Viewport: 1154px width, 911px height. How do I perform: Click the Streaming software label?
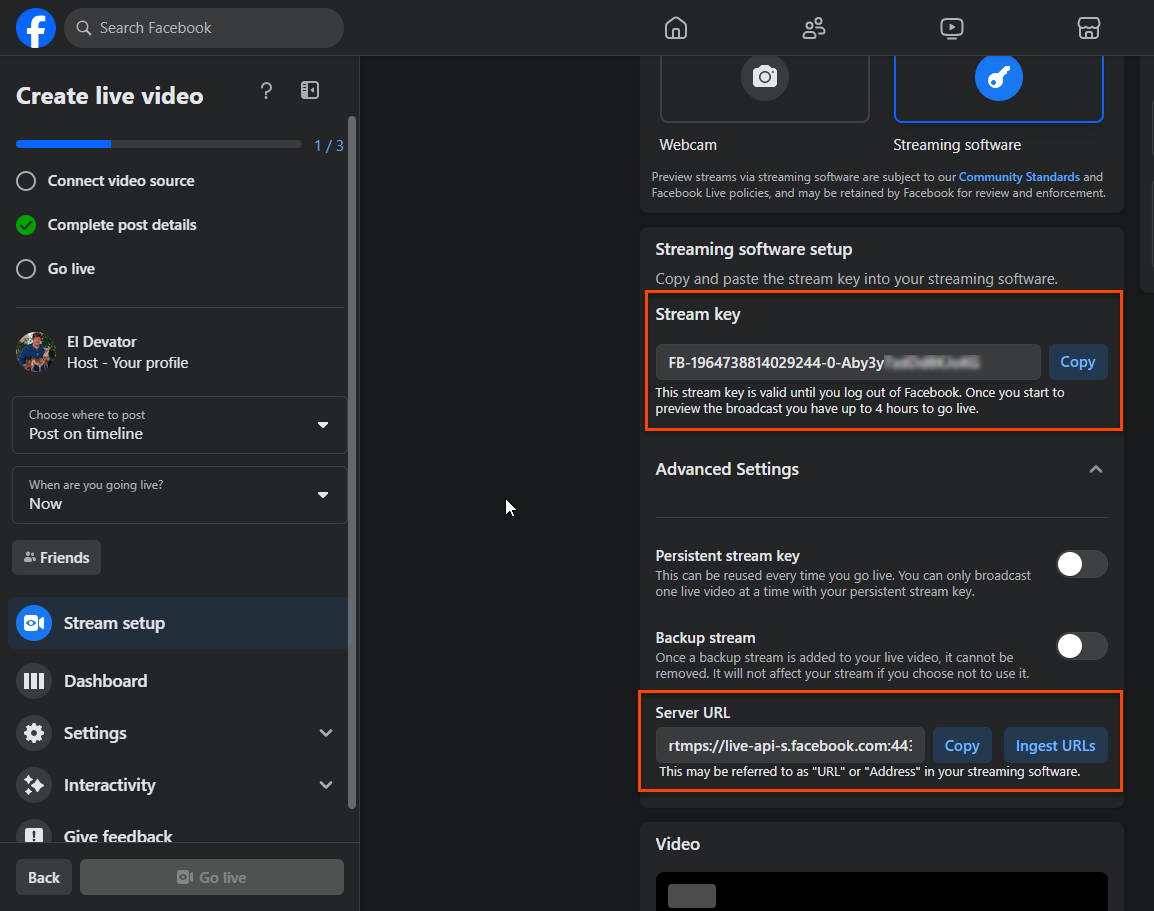click(957, 145)
